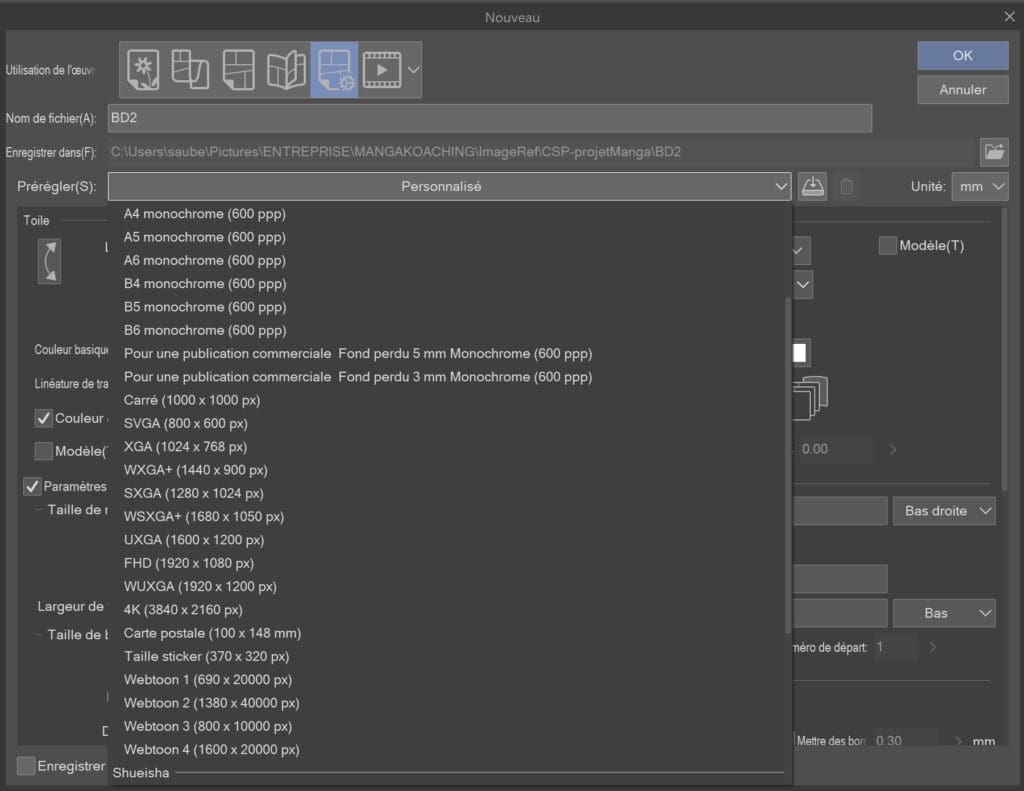Toggle the Couleur checkbox
The image size is (1024, 791).
[43, 418]
